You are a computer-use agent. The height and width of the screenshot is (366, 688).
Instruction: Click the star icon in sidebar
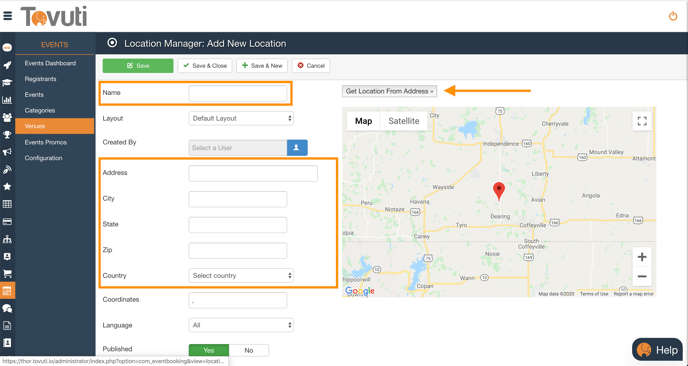click(7, 187)
